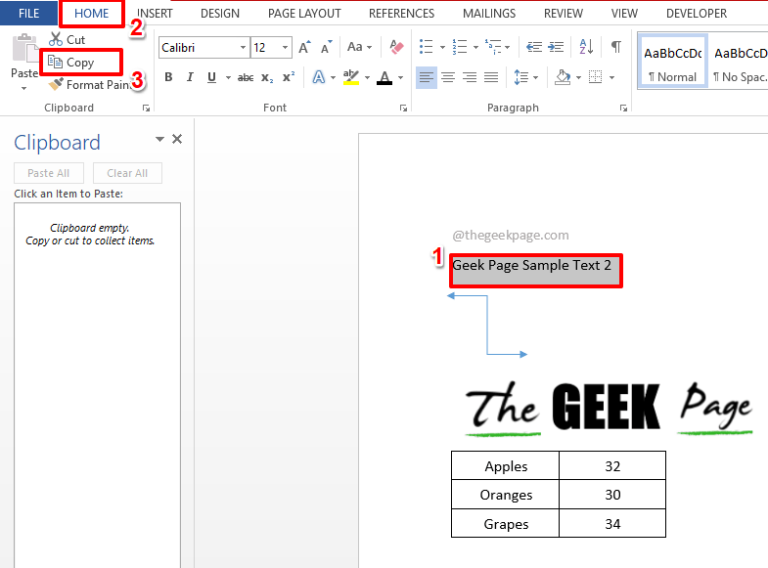
Task: Grow font size with larger A
Action: (304, 47)
